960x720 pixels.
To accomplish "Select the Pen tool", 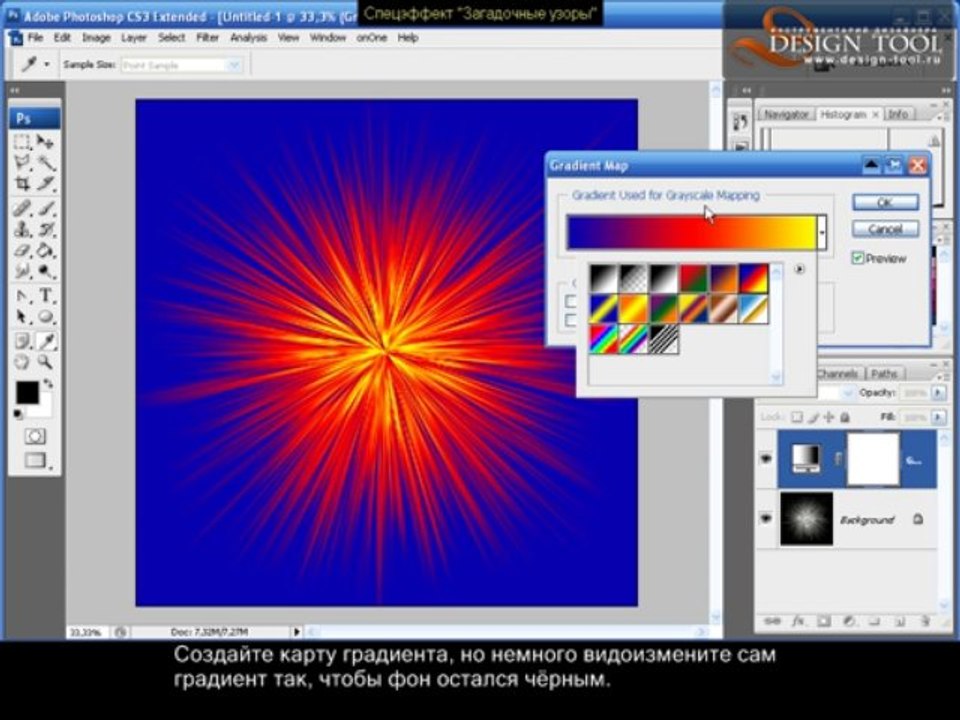I will point(22,296).
